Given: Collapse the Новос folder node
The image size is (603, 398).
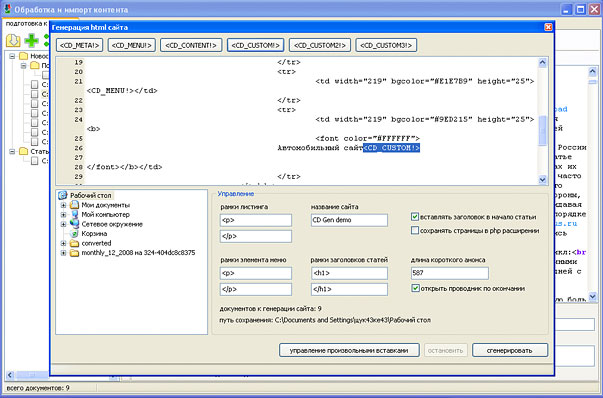Looking at the screenshot, I should click(12, 56).
